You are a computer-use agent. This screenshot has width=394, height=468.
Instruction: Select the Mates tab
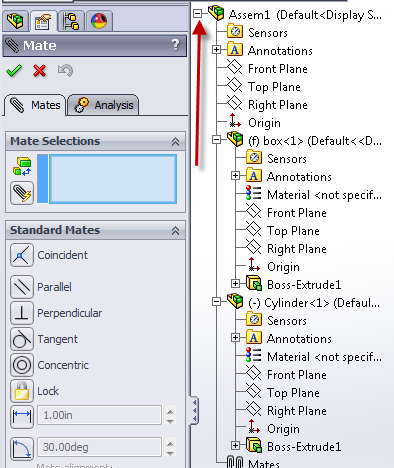[x=35, y=105]
